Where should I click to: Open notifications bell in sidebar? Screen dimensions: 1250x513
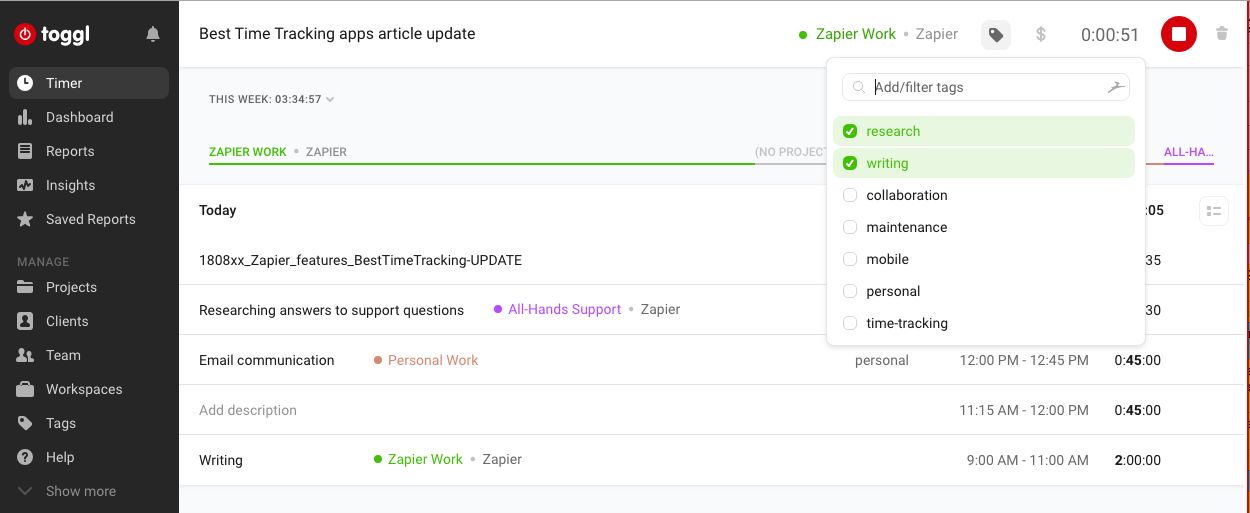[x=153, y=34]
